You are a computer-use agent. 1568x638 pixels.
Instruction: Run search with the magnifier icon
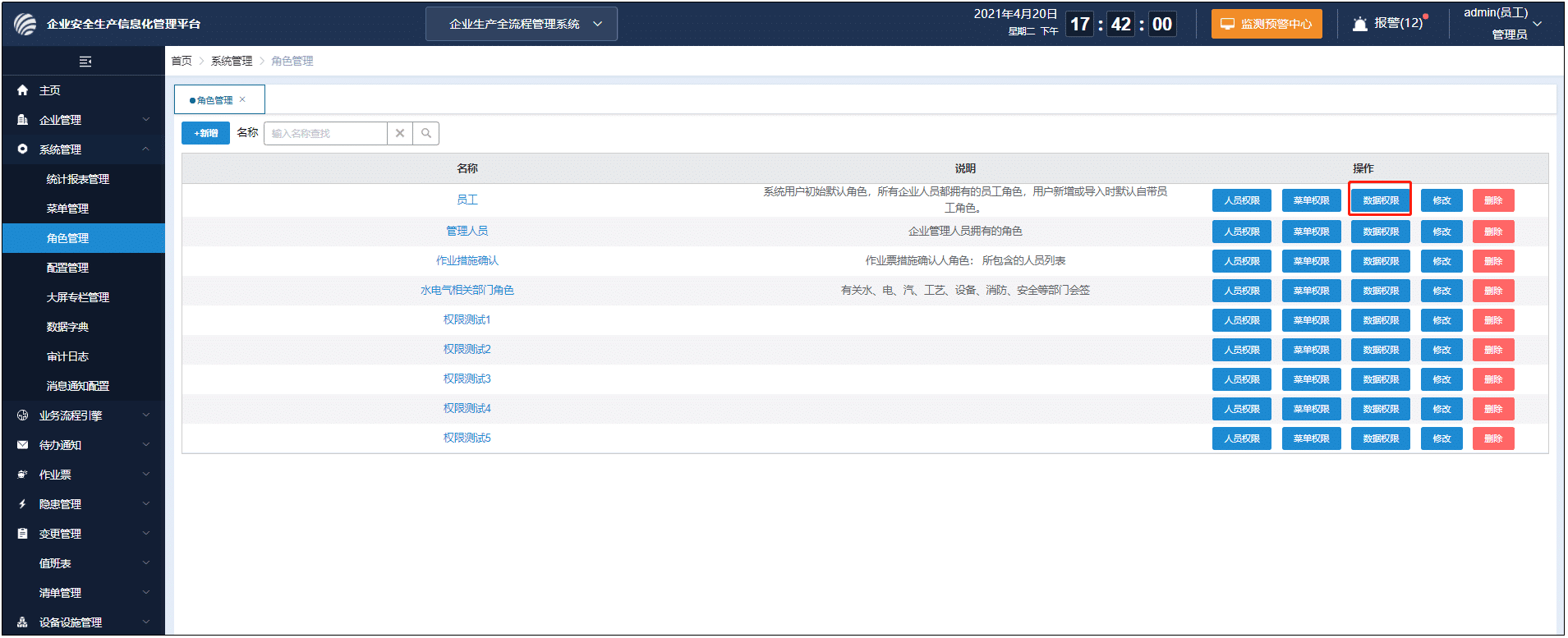[x=426, y=133]
